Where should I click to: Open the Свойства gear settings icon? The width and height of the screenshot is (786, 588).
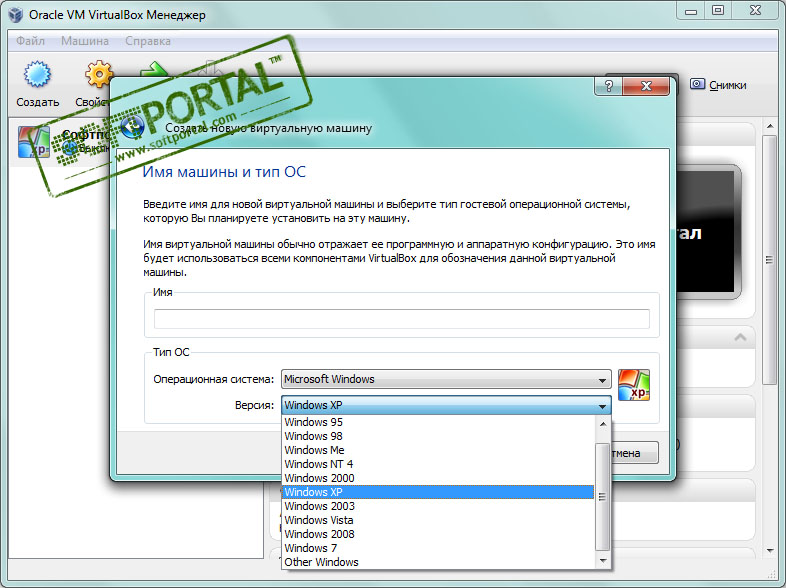click(x=99, y=74)
